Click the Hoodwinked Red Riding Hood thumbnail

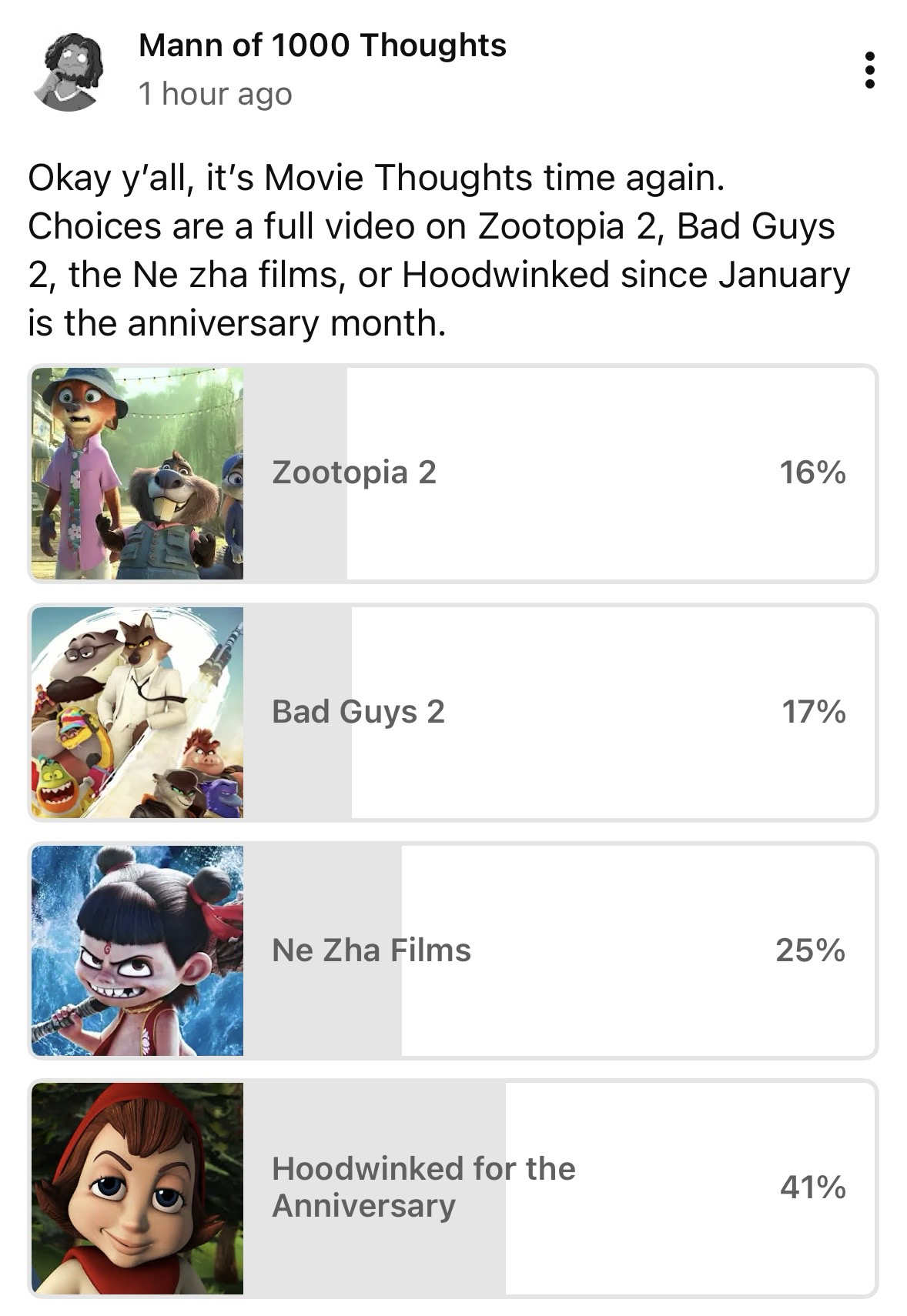tap(138, 1188)
